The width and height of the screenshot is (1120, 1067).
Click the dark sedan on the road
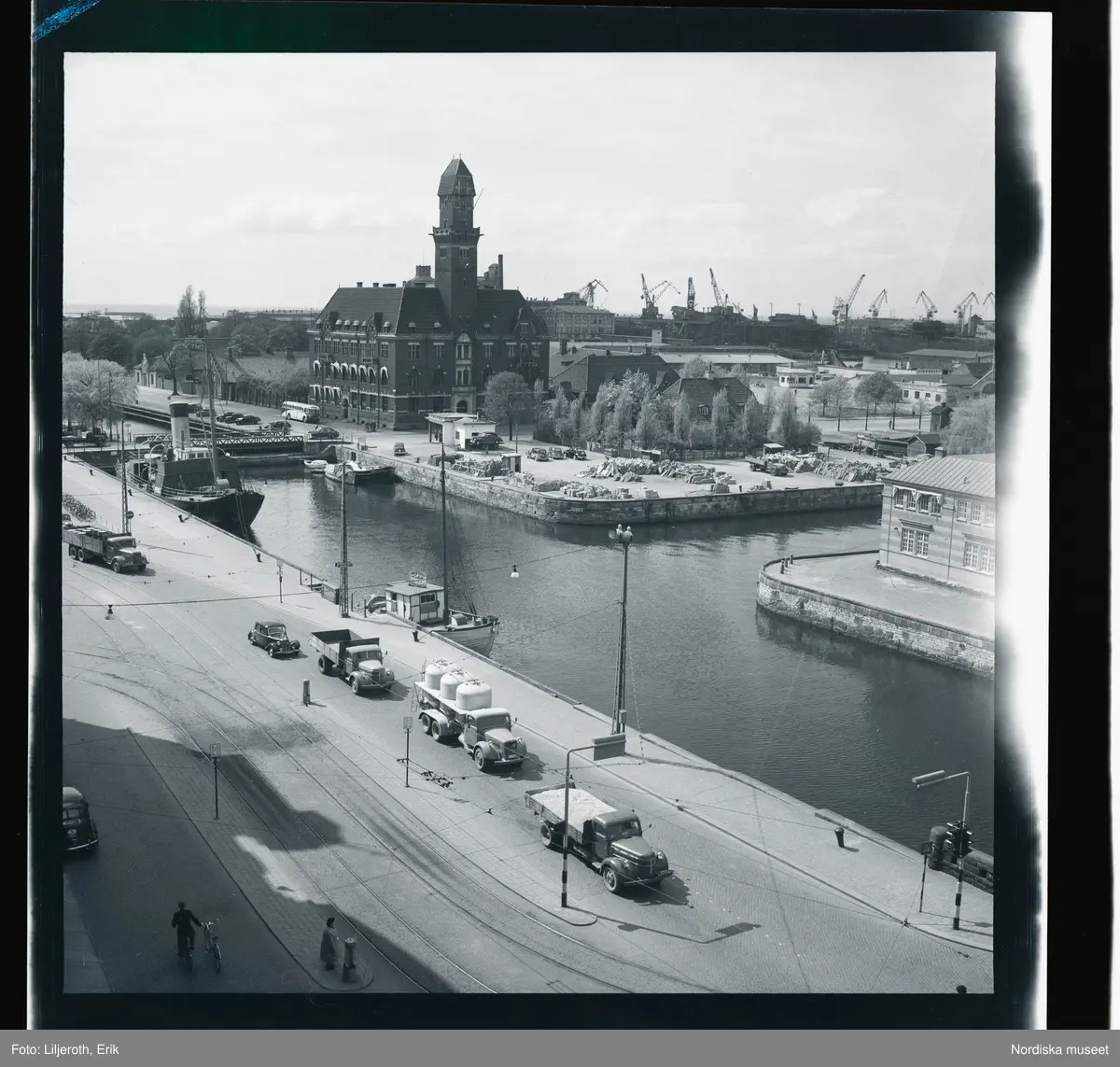pyautogui.click(x=273, y=638)
